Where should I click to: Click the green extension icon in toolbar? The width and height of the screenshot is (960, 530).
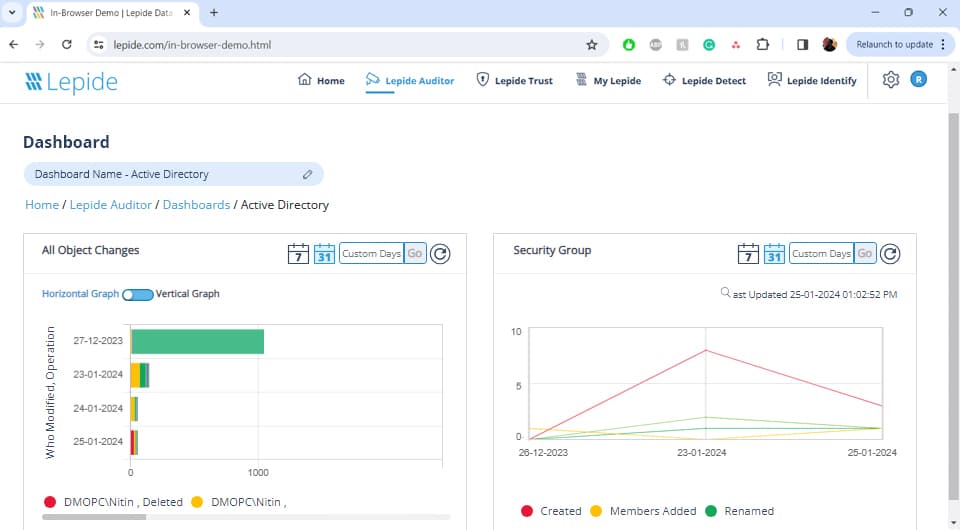click(629, 45)
